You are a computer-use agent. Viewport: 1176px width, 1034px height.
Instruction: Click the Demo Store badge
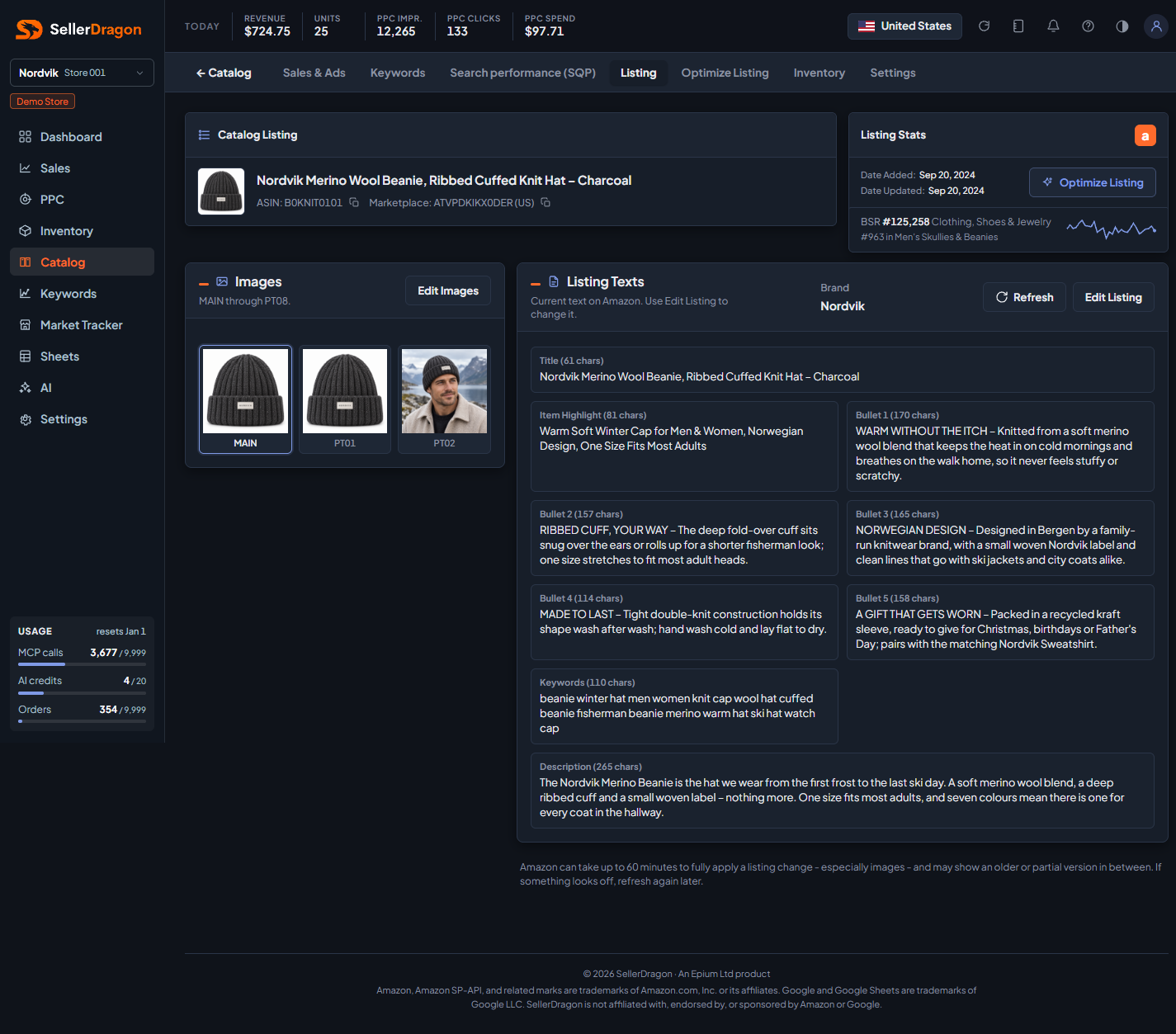point(43,102)
